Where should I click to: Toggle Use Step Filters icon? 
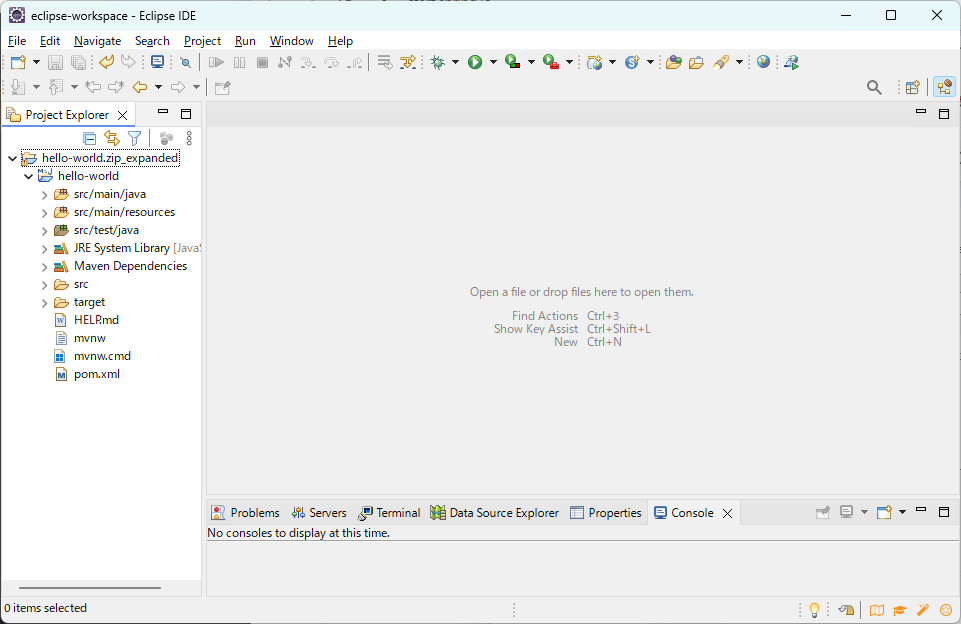408,62
